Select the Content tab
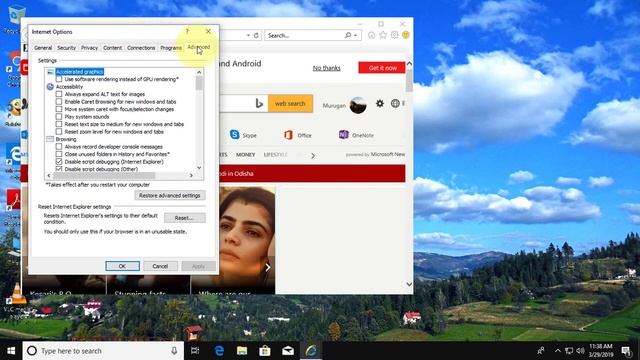Screen dimensions: 640x360 pyautogui.click(x=112, y=48)
